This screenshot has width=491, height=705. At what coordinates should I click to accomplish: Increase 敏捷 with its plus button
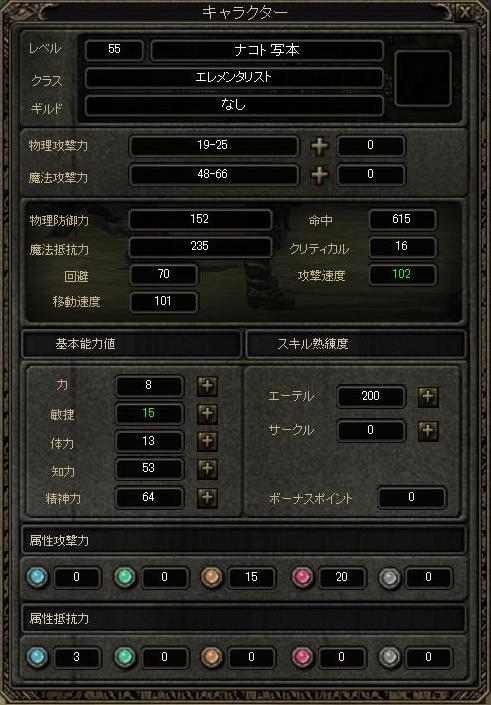pyautogui.click(x=207, y=414)
